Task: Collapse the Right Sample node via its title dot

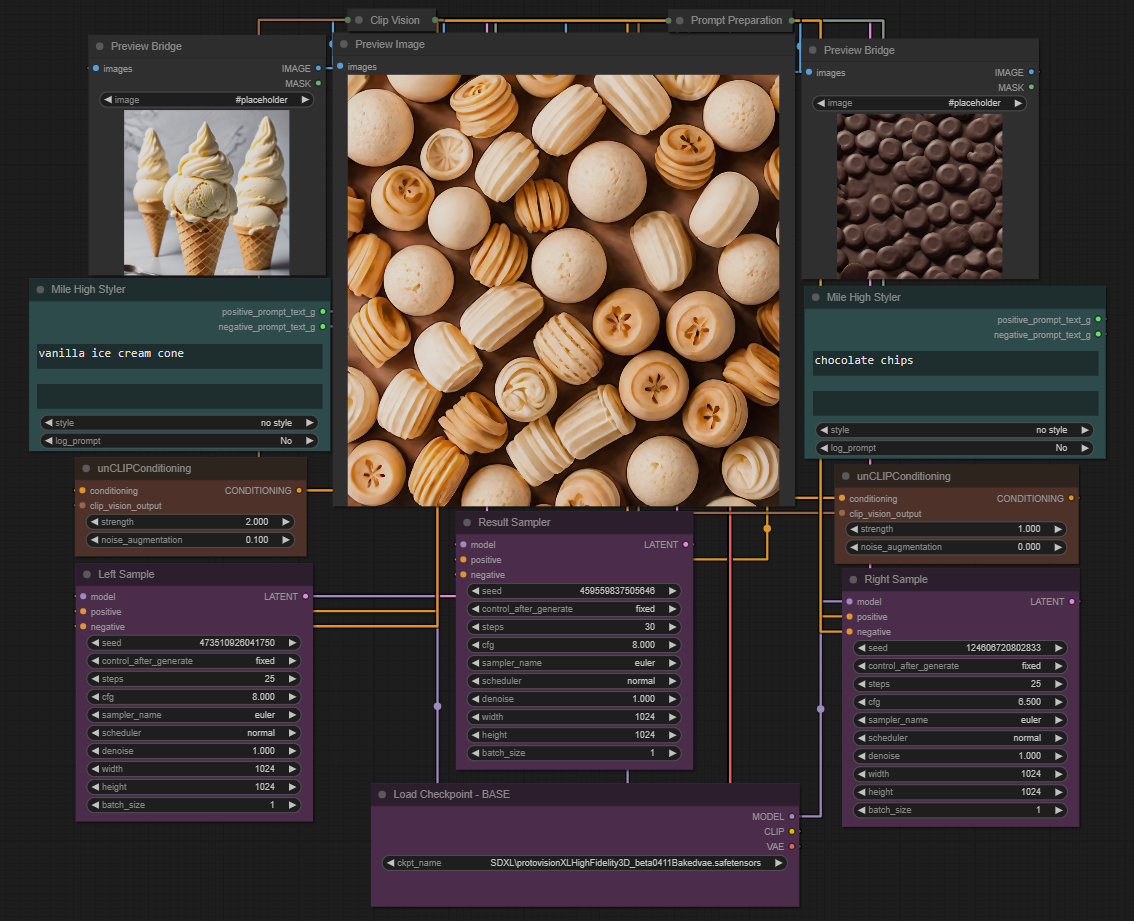Action: coord(853,579)
